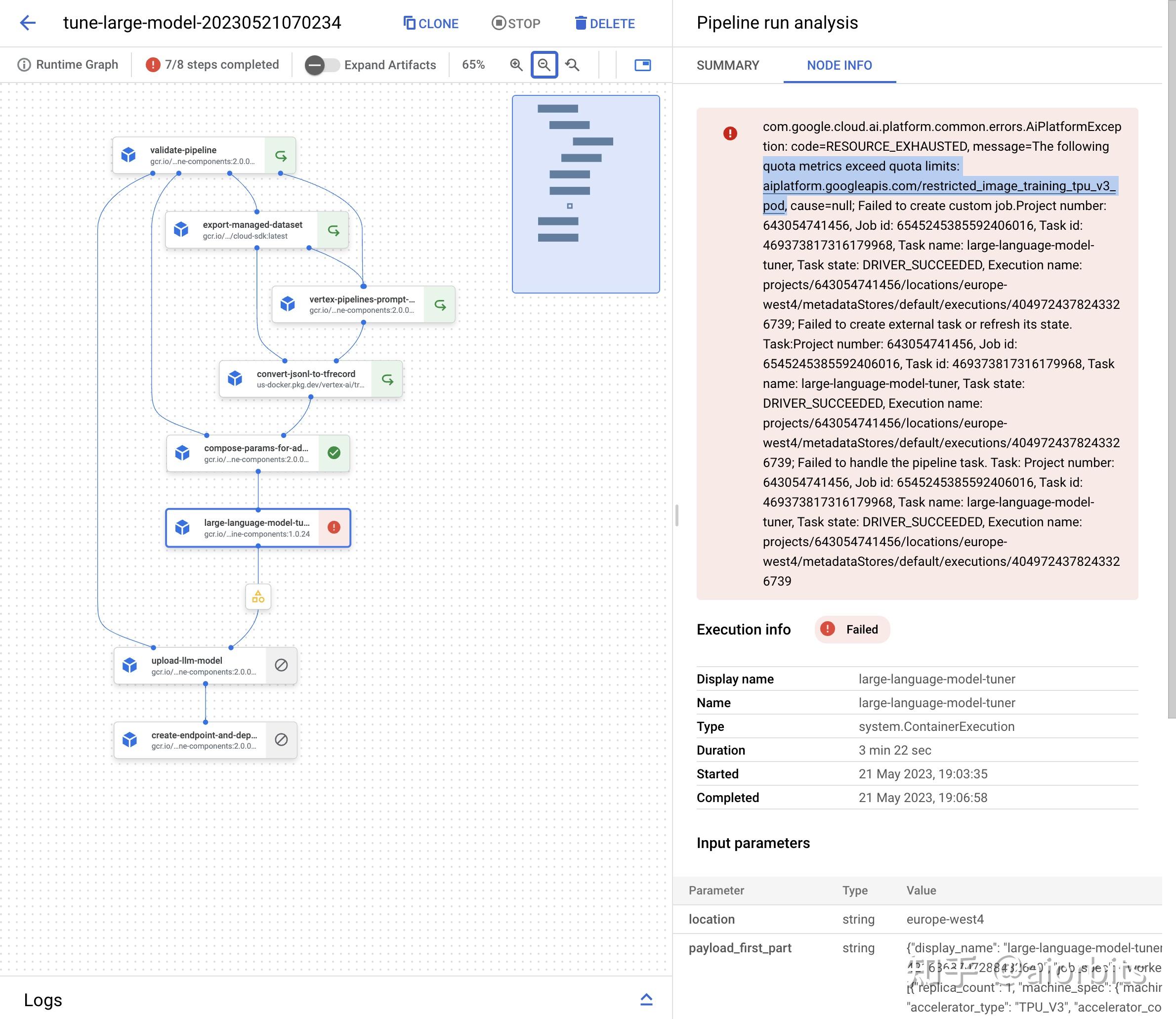Toggle the minimap panel icon
Viewport: 1176px width, 1019px height.
(x=642, y=65)
